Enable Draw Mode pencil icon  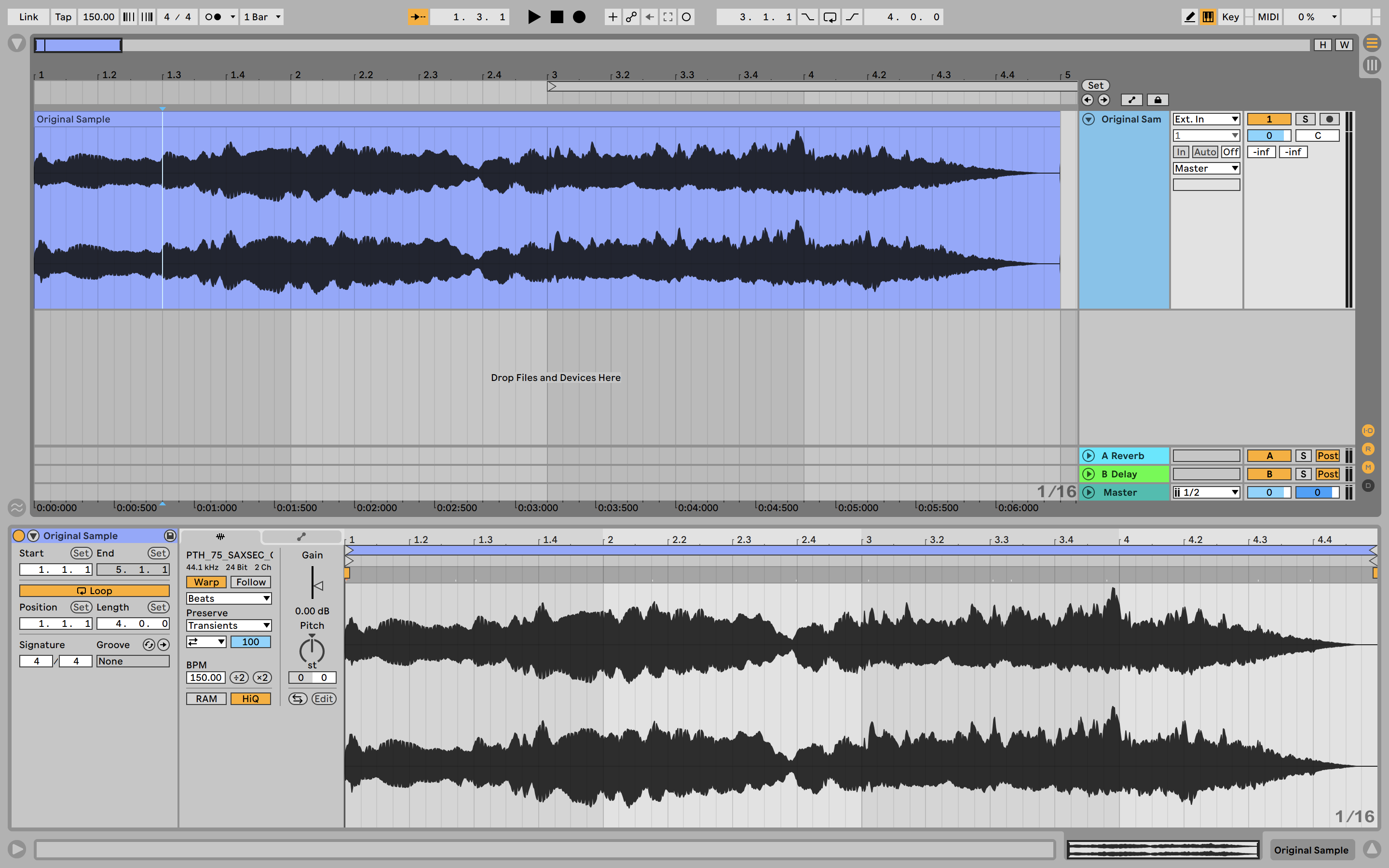point(1190,17)
